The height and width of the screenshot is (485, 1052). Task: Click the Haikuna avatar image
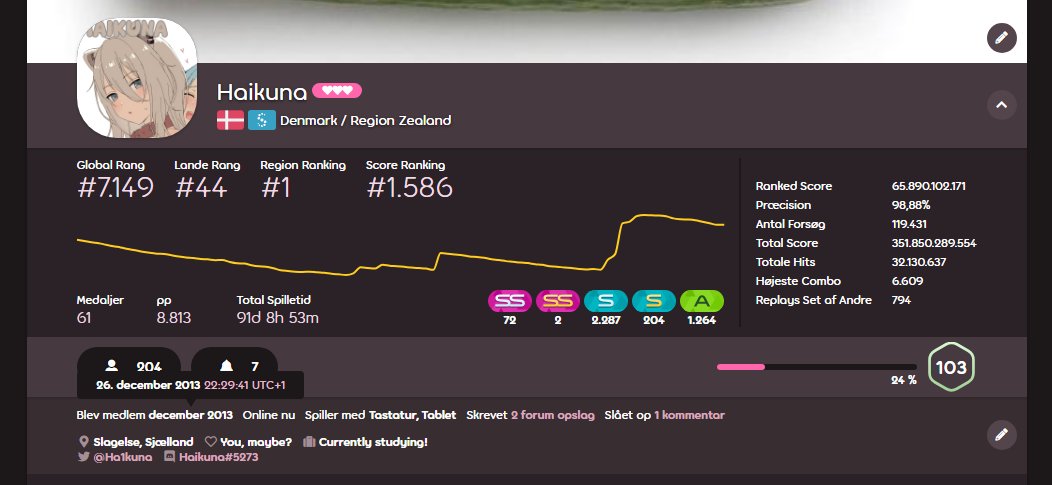point(137,78)
